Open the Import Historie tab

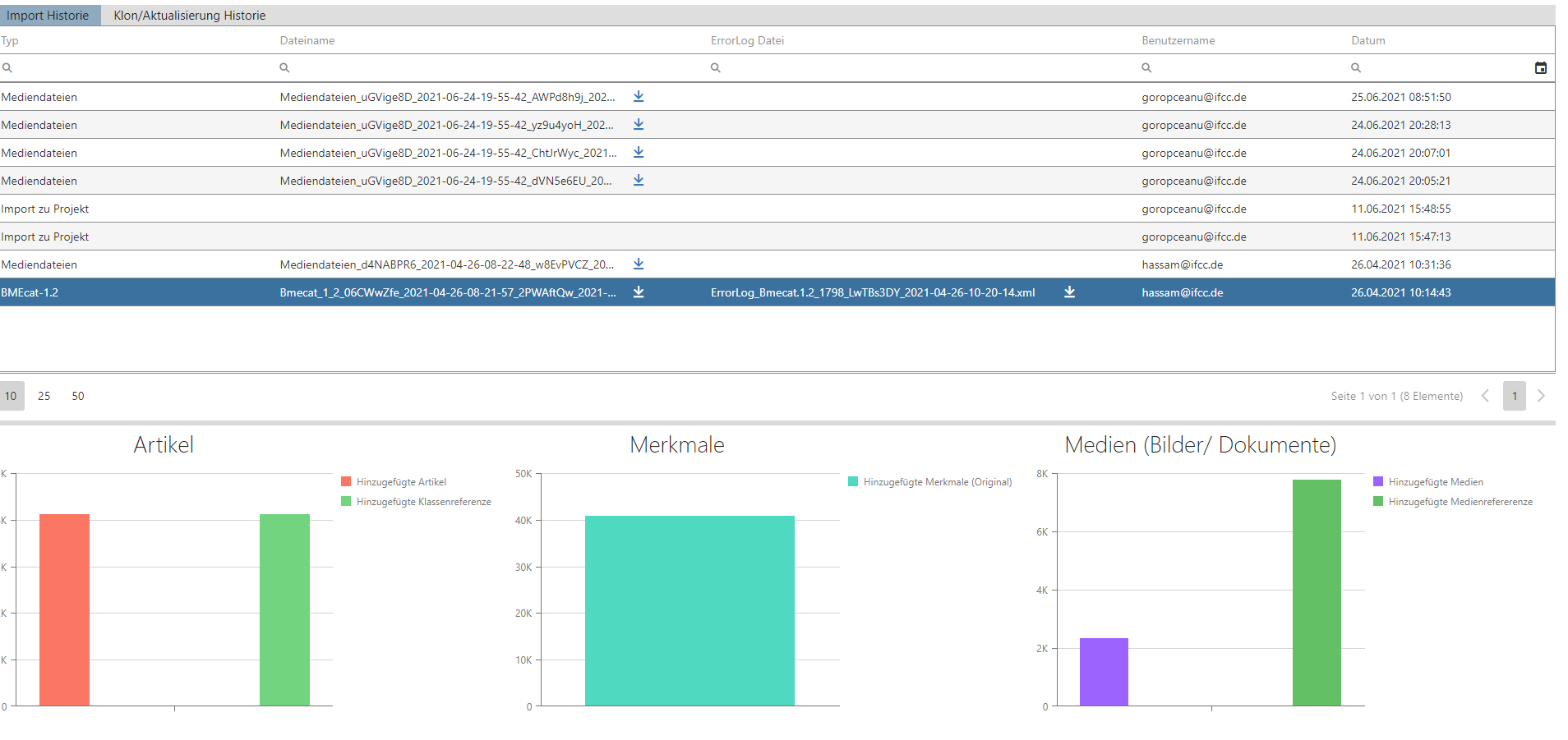[x=48, y=16]
